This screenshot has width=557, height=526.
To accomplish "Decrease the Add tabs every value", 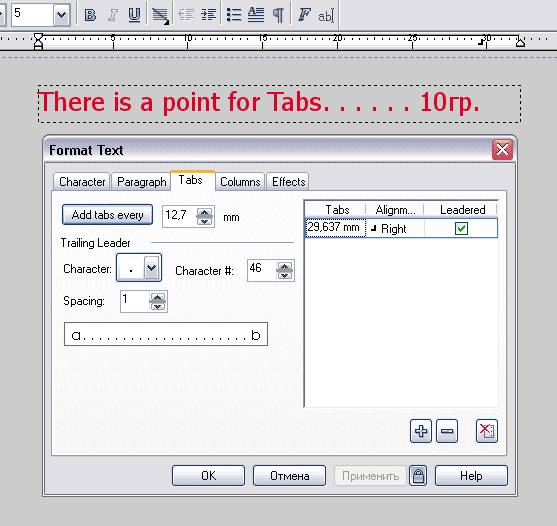I will click(x=205, y=221).
